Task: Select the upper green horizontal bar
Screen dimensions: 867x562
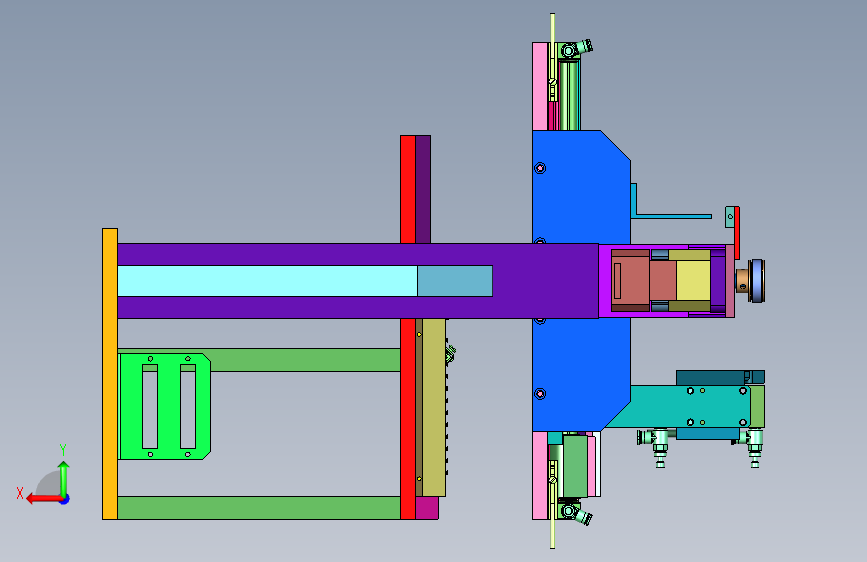Action: [x=305, y=360]
